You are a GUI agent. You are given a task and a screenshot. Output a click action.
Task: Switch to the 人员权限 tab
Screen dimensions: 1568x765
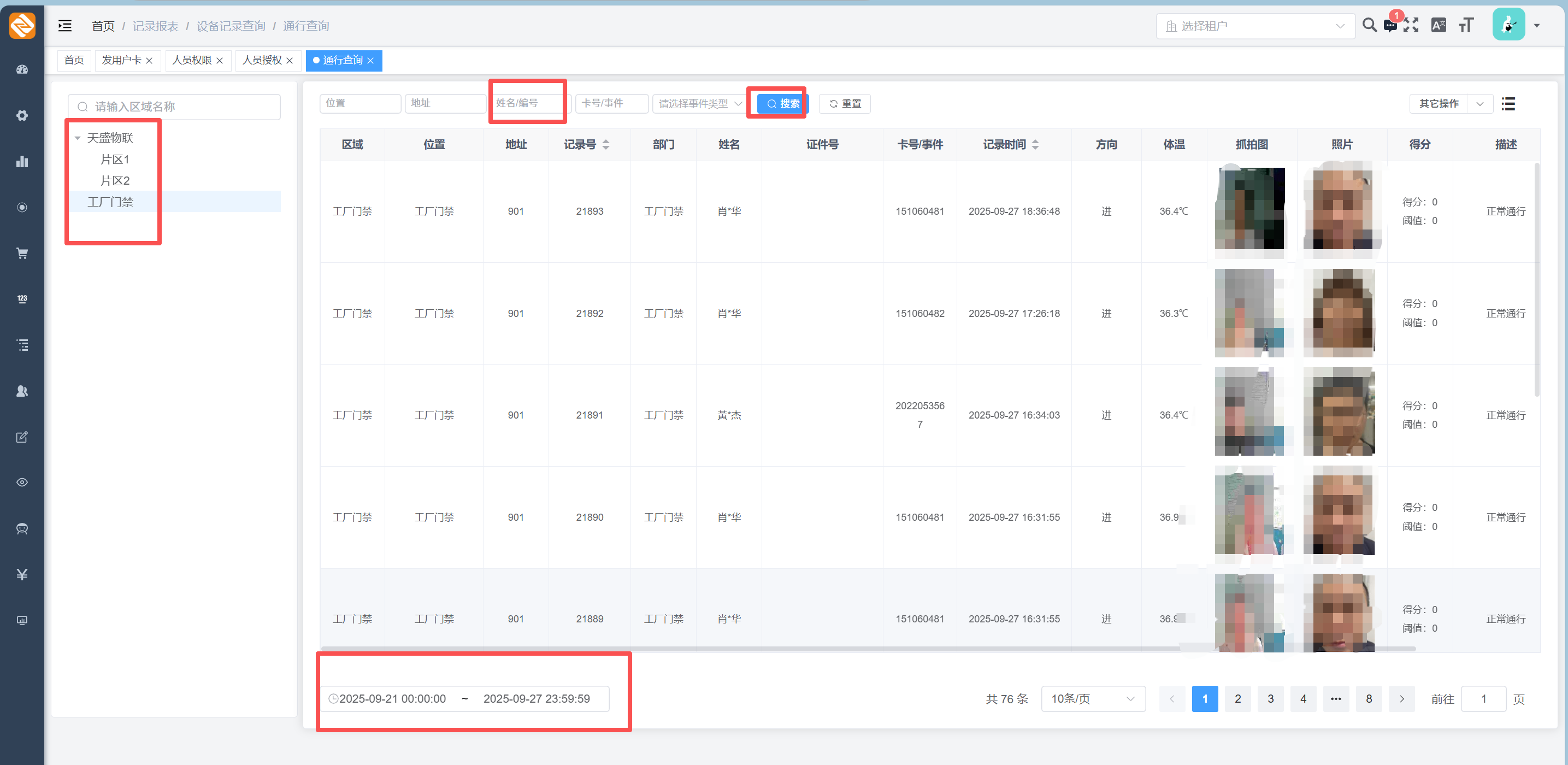click(x=192, y=60)
